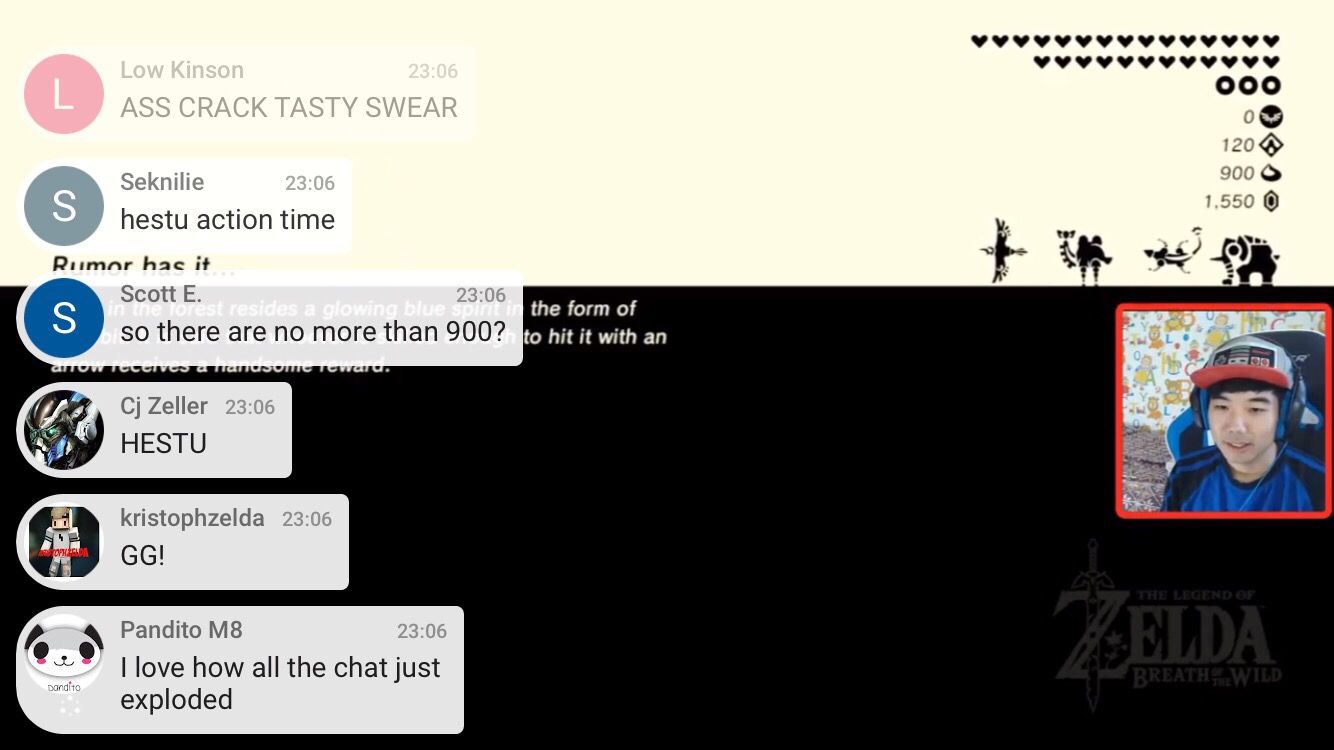
Task: Click the Korok seed counter icon
Action: (x=1270, y=173)
